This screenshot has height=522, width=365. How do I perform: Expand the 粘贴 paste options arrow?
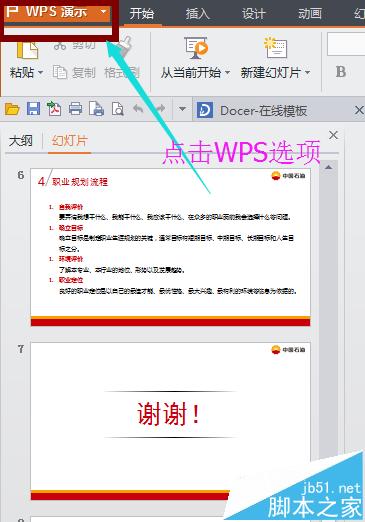(40, 72)
